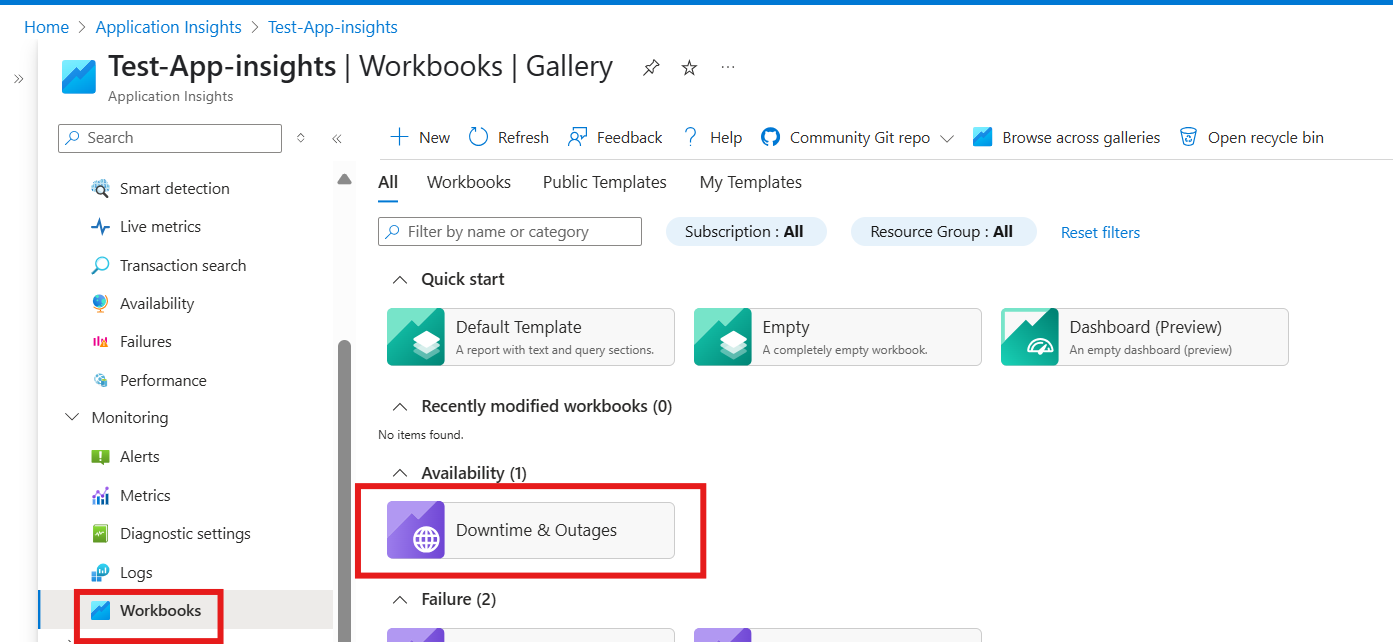Viewport: 1393px width, 644px height.
Task: Click the Performance icon in sidebar
Action: (x=100, y=380)
